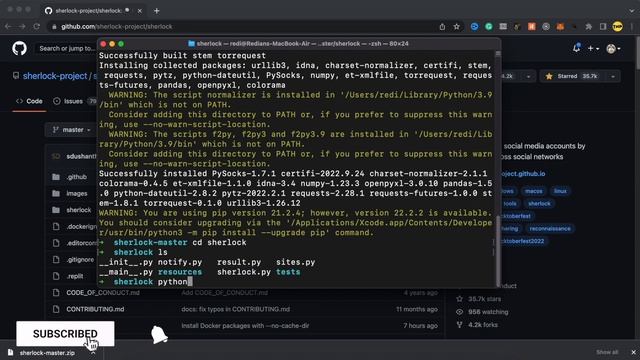Click the Issues tab circle icon
This screenshot has width=640, height=360.
(57, 101)
